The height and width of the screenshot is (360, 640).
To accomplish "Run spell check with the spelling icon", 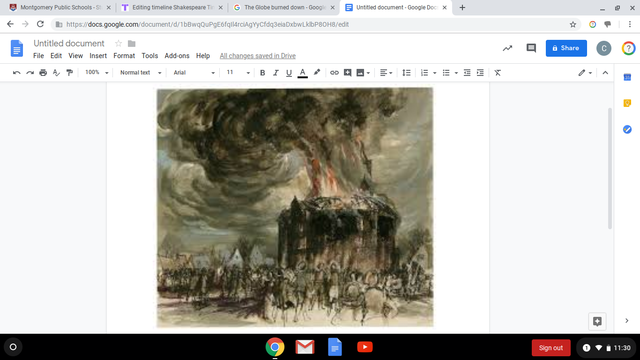I will [56, 73].
